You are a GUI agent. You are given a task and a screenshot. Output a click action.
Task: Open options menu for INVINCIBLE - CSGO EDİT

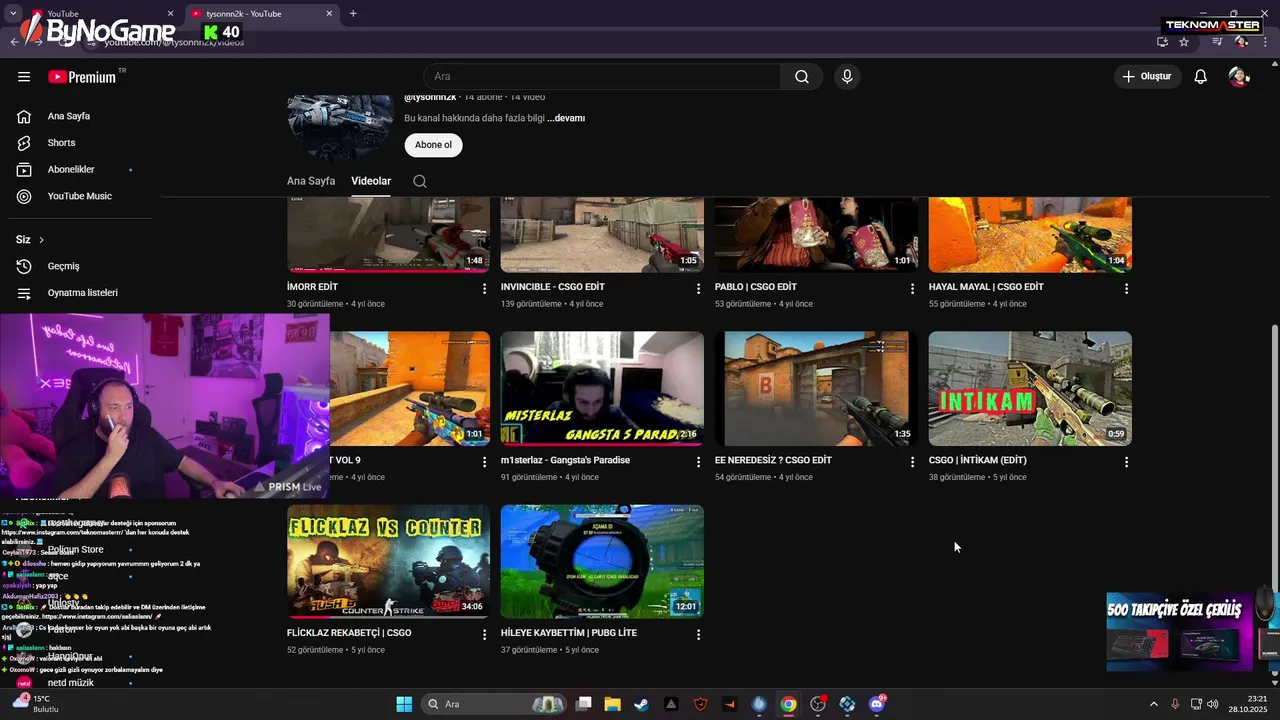[698, 288]
